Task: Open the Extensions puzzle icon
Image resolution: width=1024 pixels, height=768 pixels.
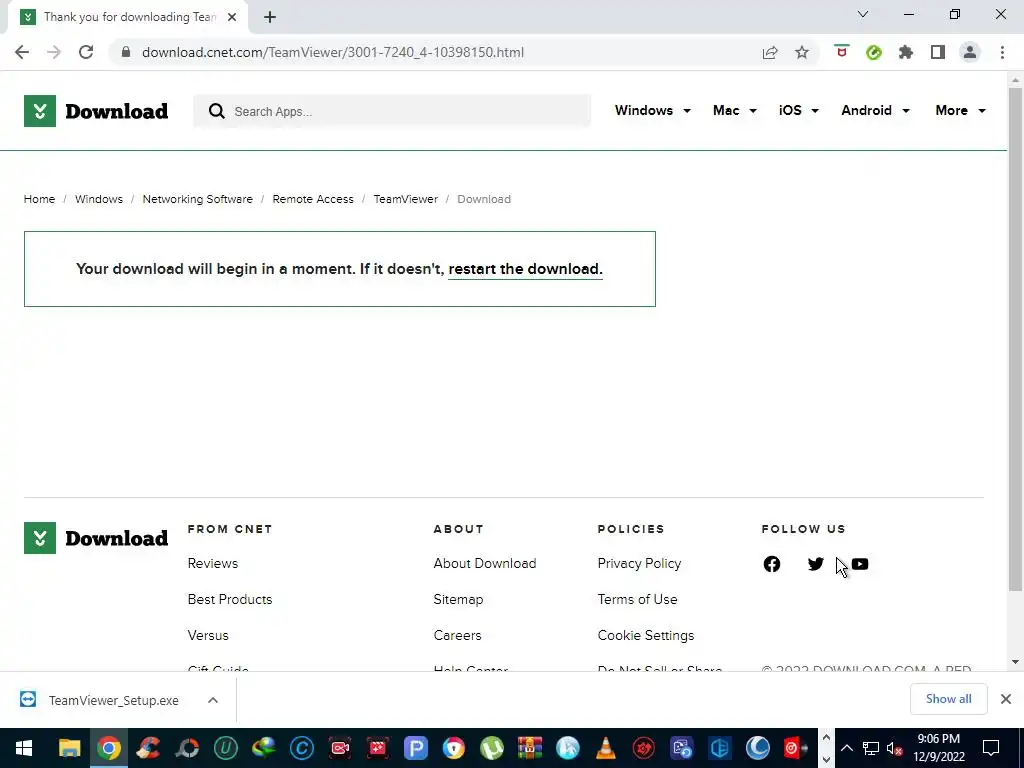Action: click(906, 52)
